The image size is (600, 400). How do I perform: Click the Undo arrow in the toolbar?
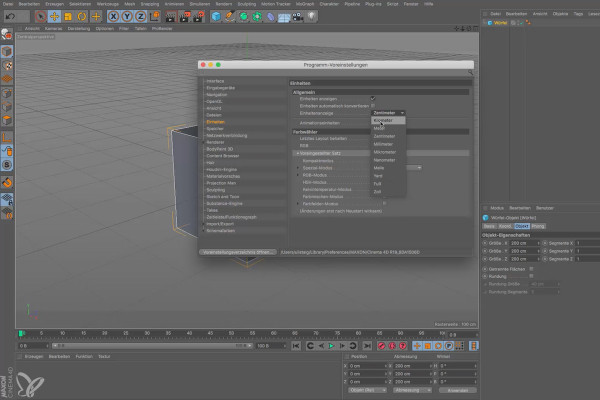10,16
